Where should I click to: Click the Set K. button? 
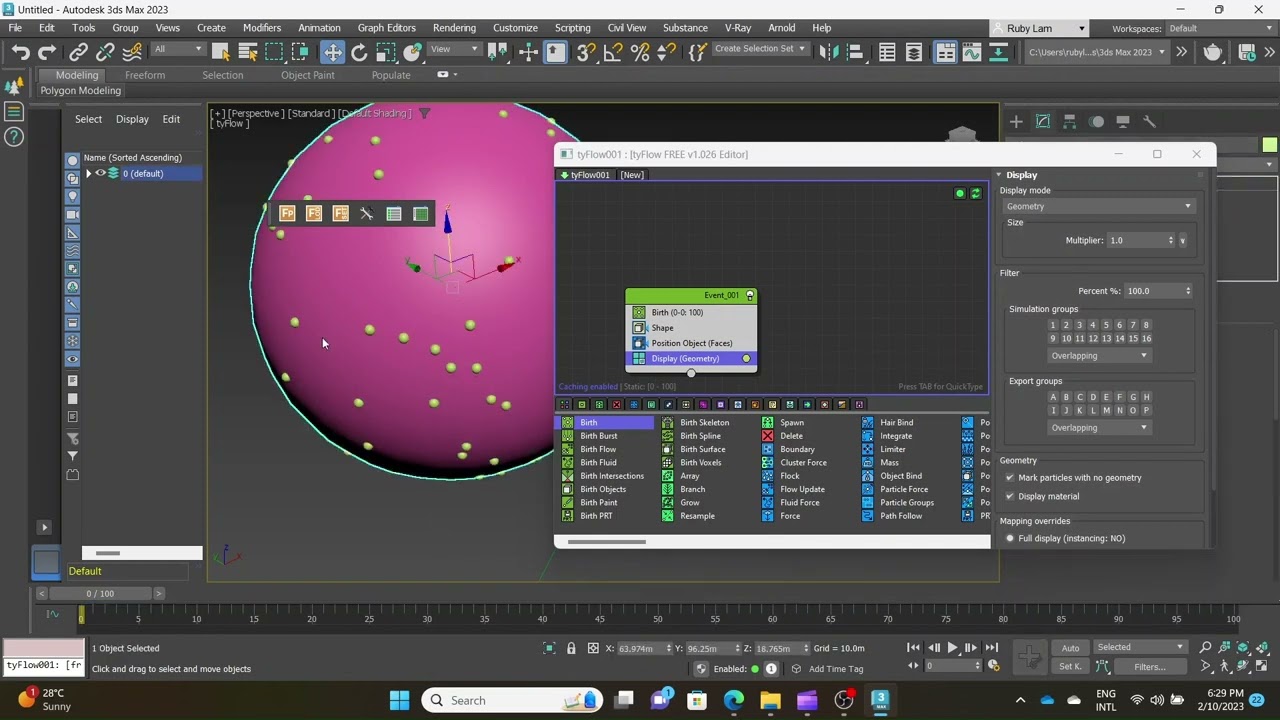pyautogui.click(x=1070, y=667)
